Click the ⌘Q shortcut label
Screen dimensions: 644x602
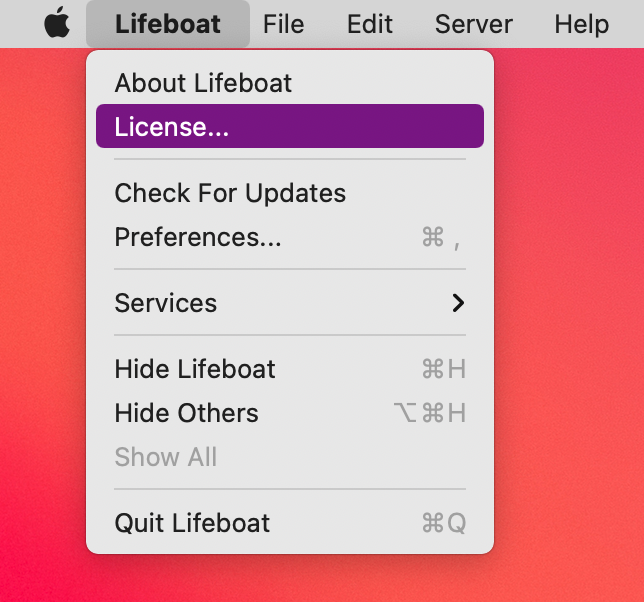click(x=443, y=523)
